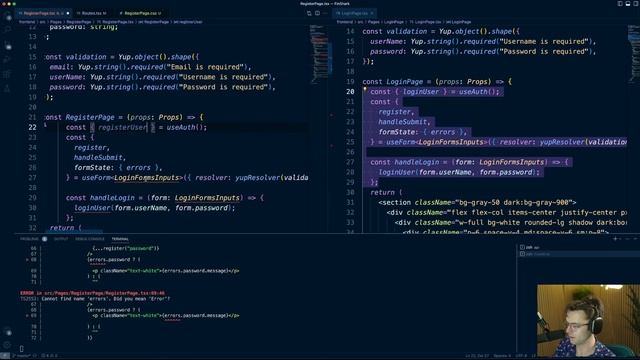
Task: Click 'useAuth' on line 20 of right editor
Action: tap(473, 91)
